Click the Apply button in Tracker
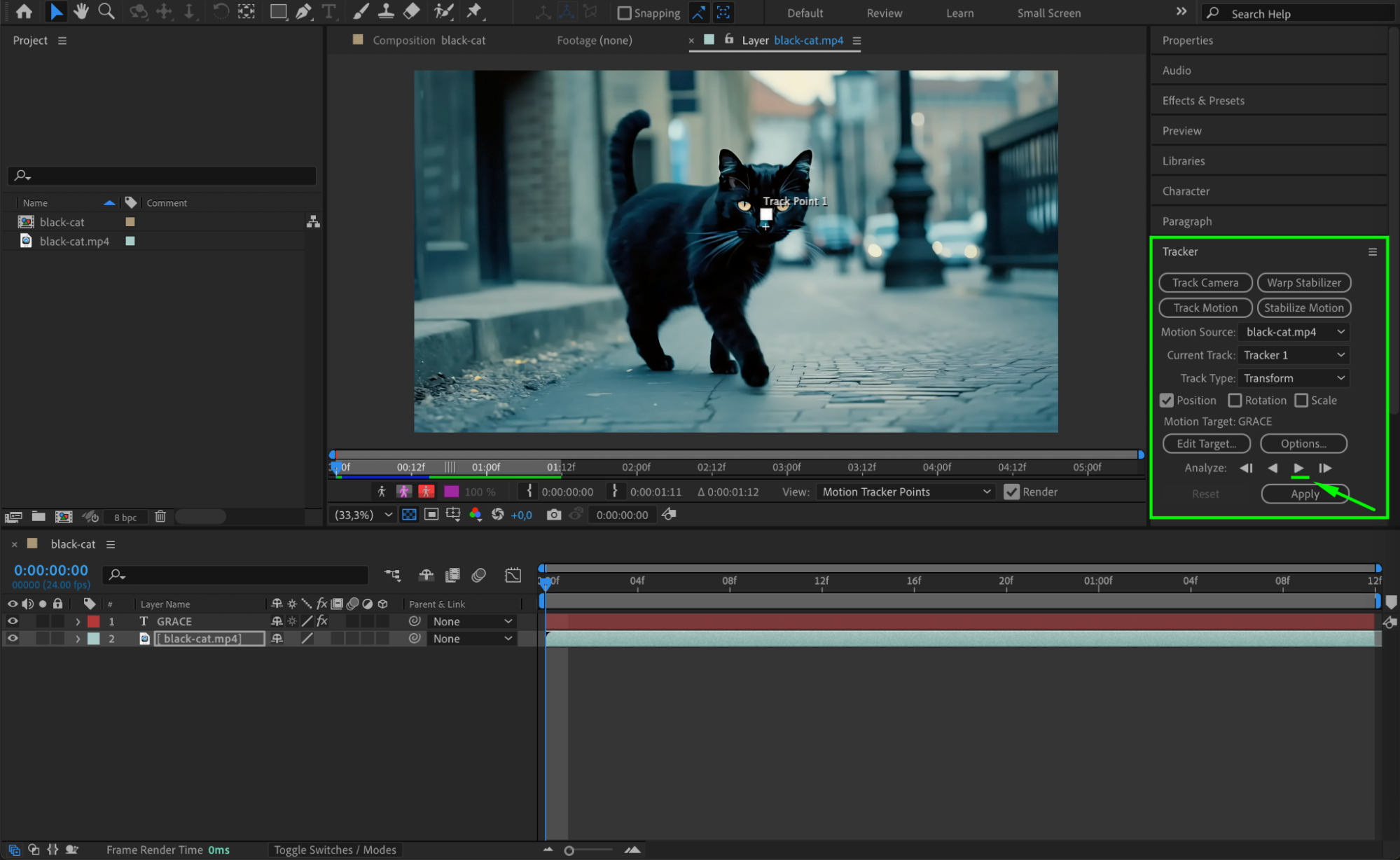The width and height of the screenshot is (1400, 860). coord(1304,494)
